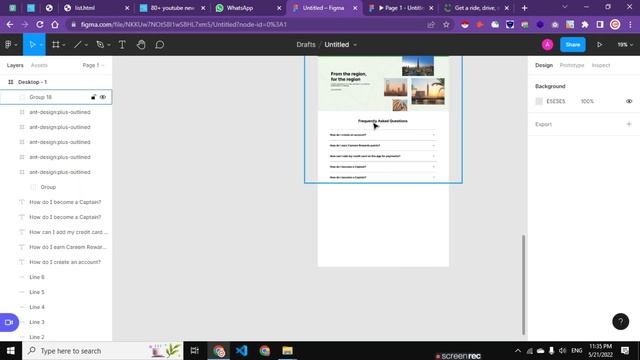Image resolution: width=640 pixels, height=360 pixels.
Task: Open the browser extensions puzzle icon
Action: pyautogui.click(x=585, y=24)
